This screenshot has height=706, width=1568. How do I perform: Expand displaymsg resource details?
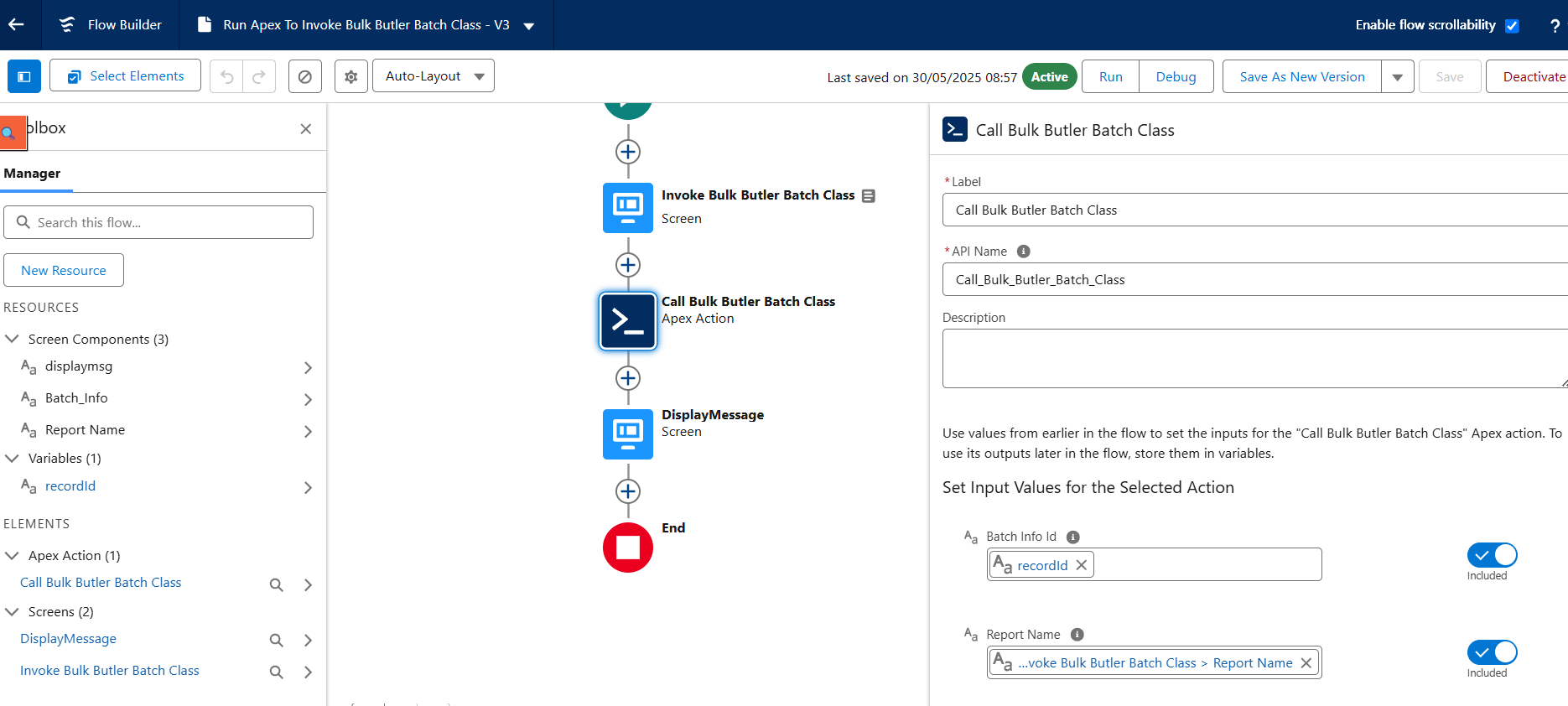coord(308,368)
